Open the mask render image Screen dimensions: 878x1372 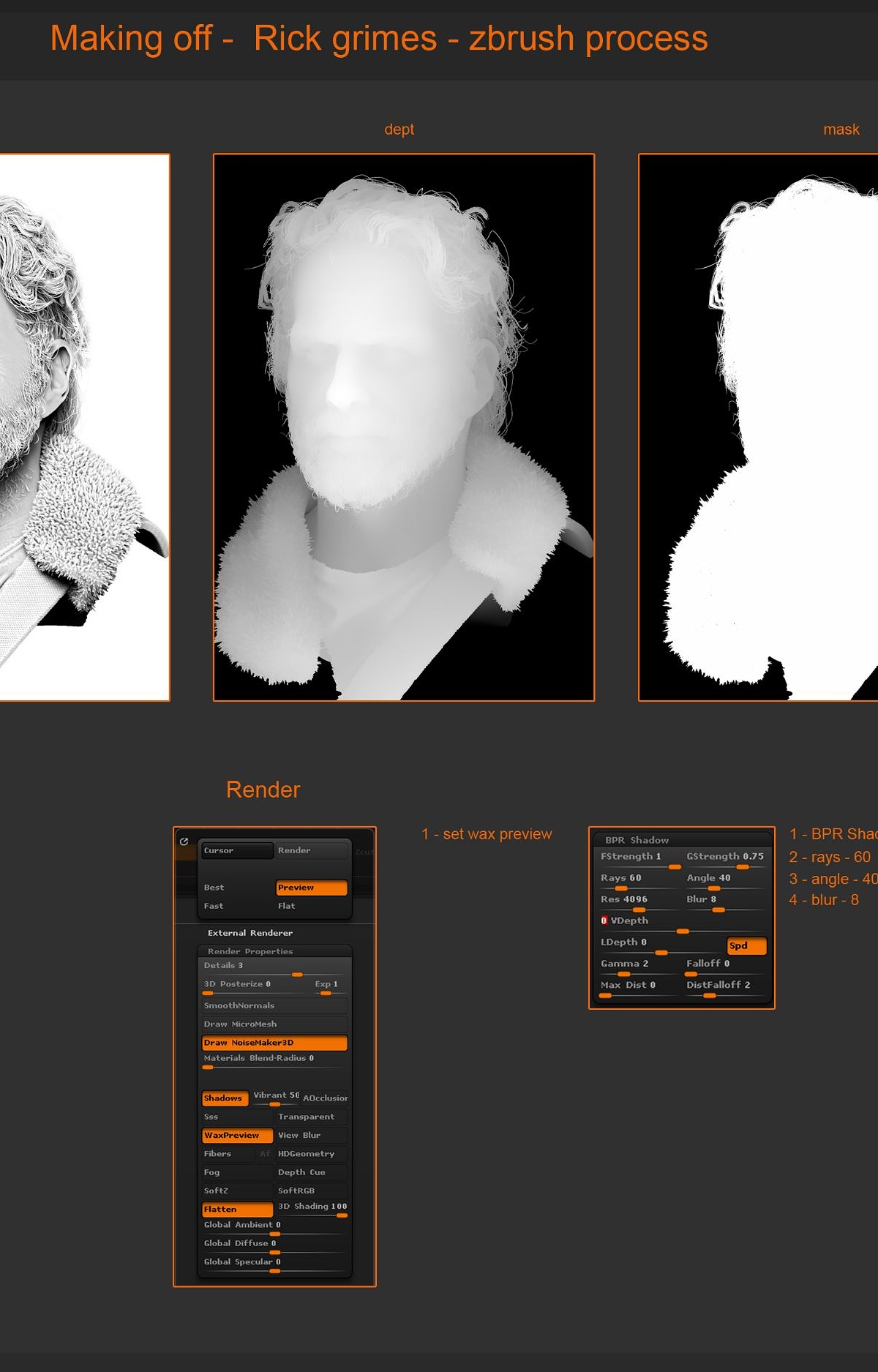[758, 427]
